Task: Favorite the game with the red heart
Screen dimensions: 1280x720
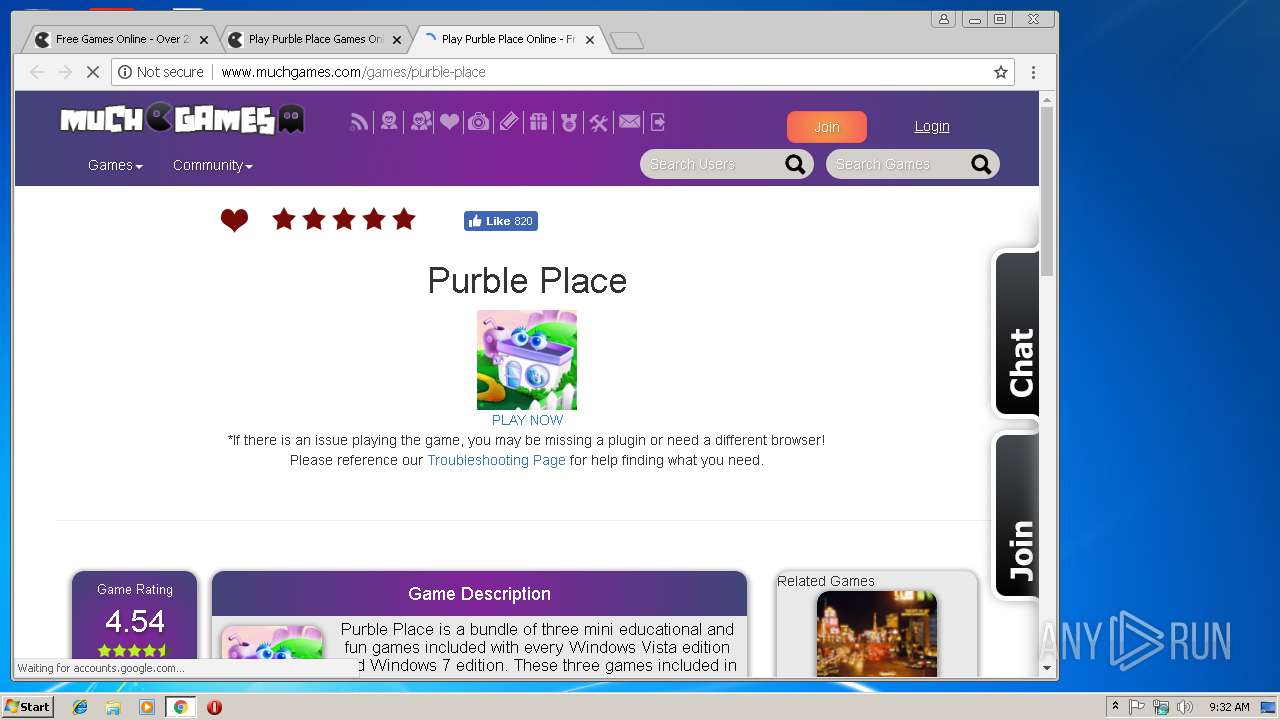Action: click(234, 220)
